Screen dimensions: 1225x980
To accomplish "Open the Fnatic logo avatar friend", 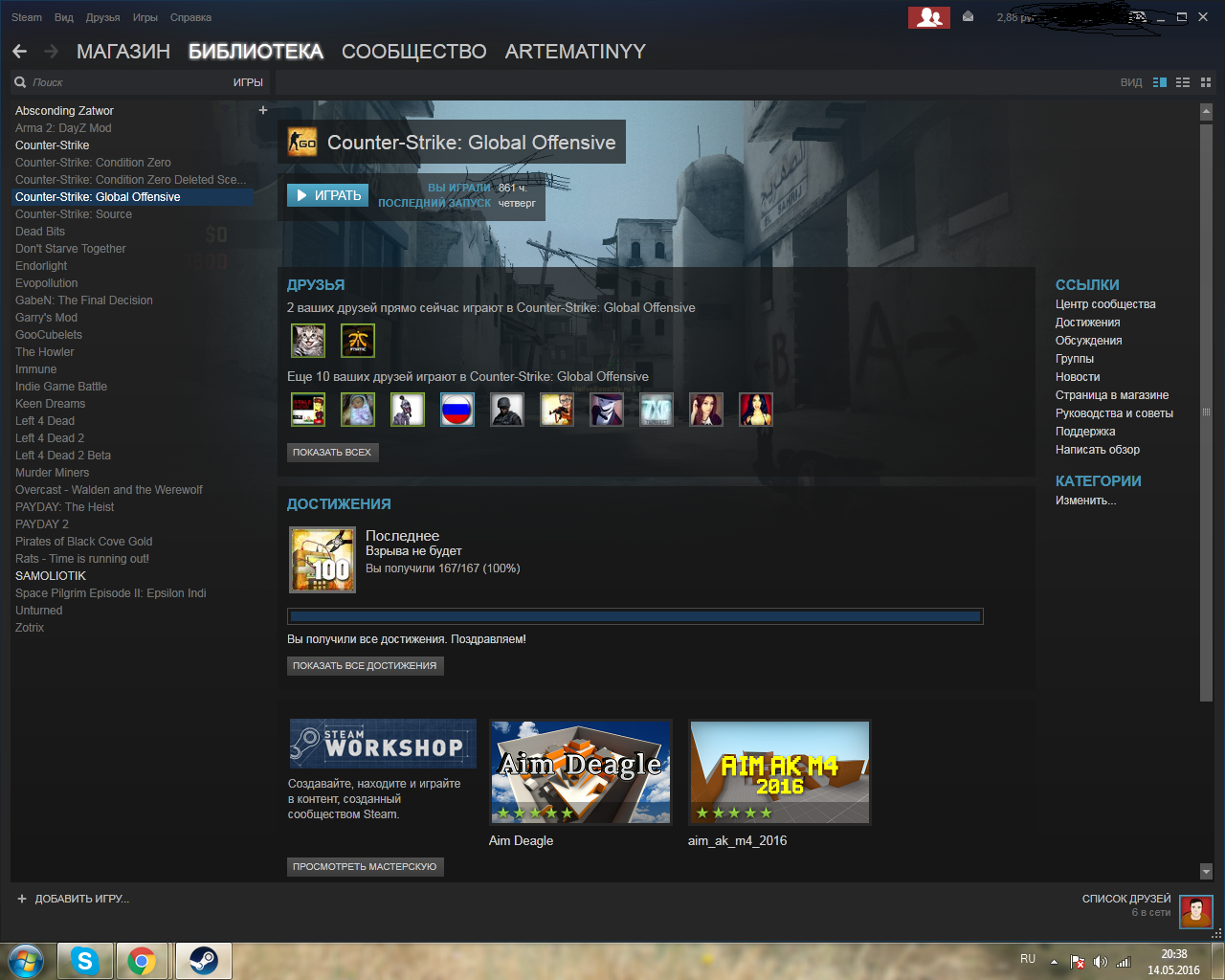I will [x=358, y=341].
